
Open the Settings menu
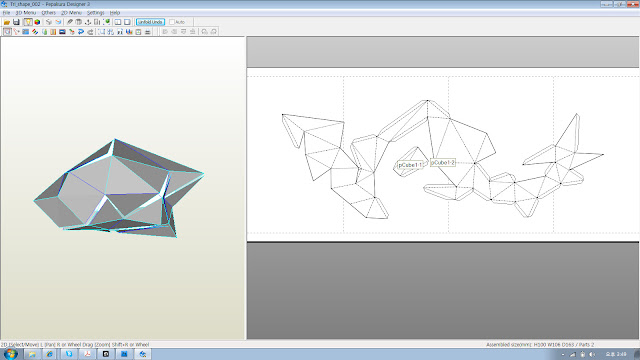tap(96, 13)
